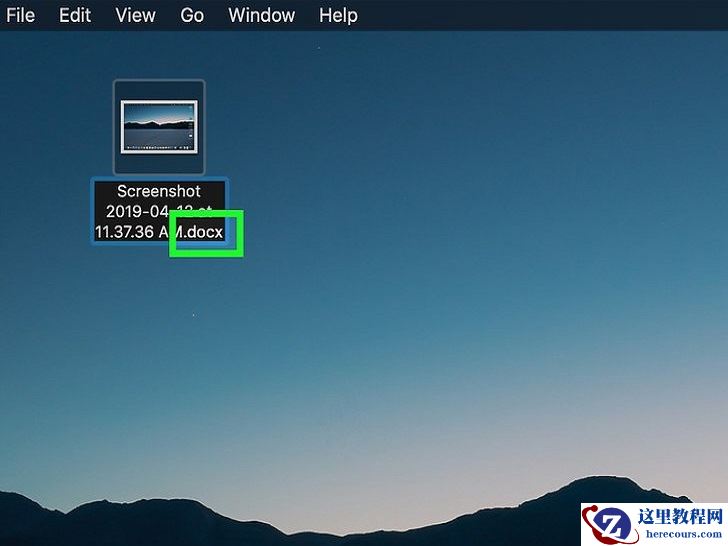
Task: Open the View menu
Action: 135,15
